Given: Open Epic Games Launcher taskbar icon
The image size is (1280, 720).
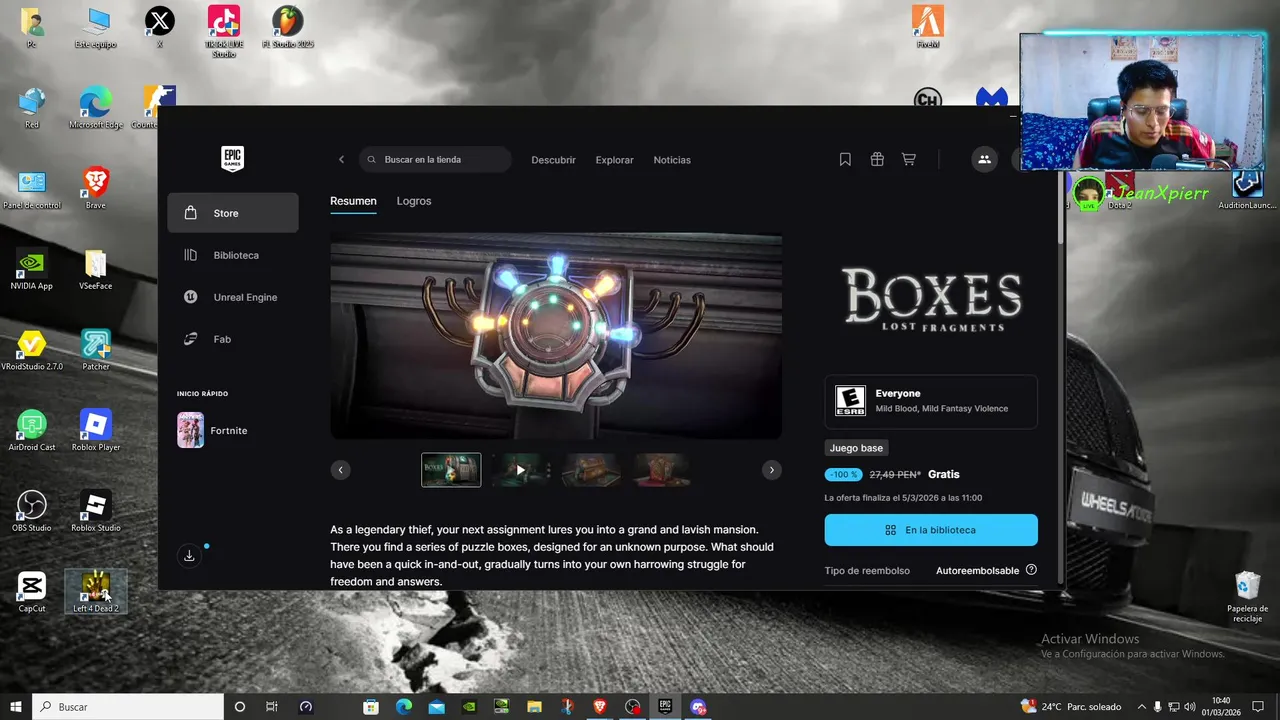Looking at the screenshot, I should tap(665, 707).
